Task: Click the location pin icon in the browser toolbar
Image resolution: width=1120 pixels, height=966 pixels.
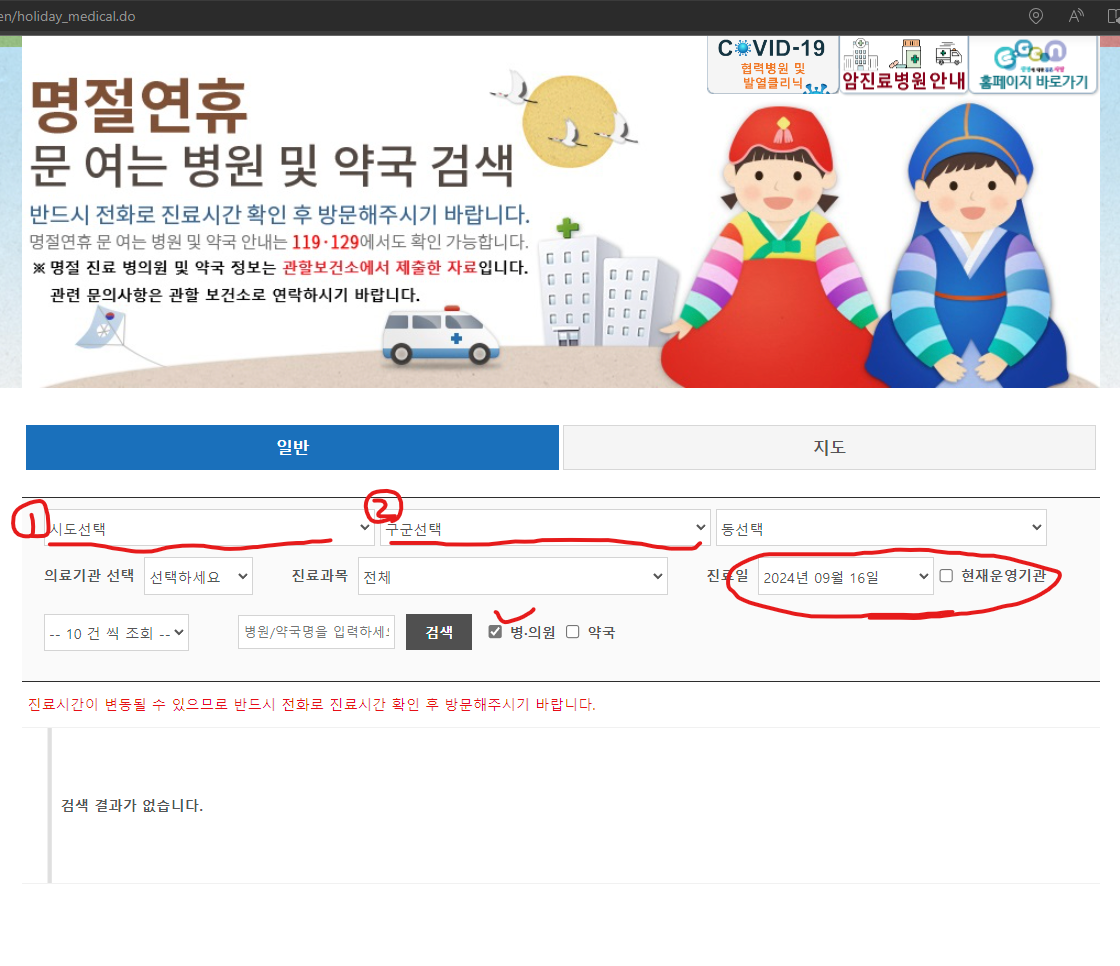Action: (1035, 15)
